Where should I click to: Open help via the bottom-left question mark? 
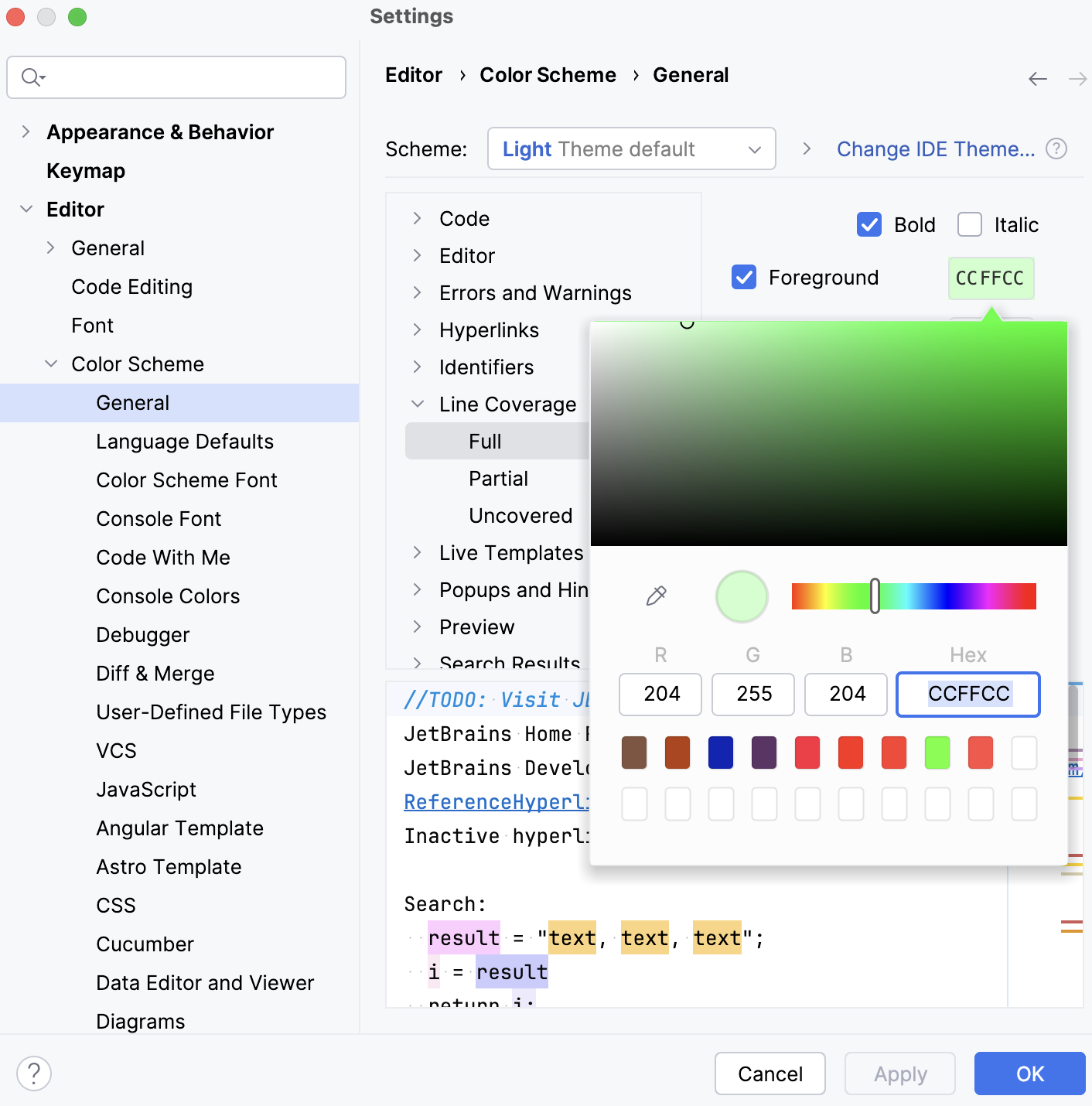point(33,1074)
